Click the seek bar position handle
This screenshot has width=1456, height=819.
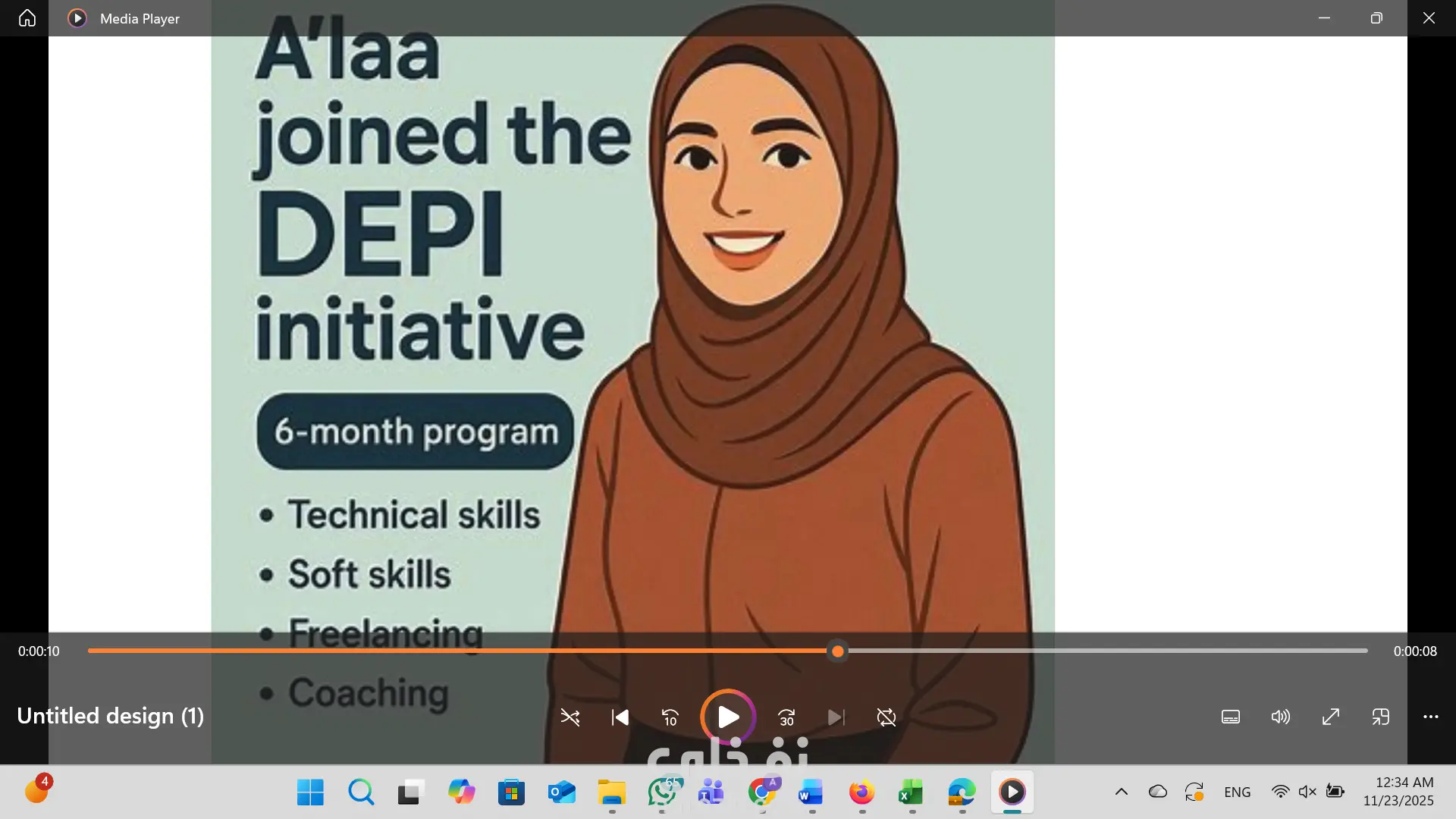click(x=837, y=651)
